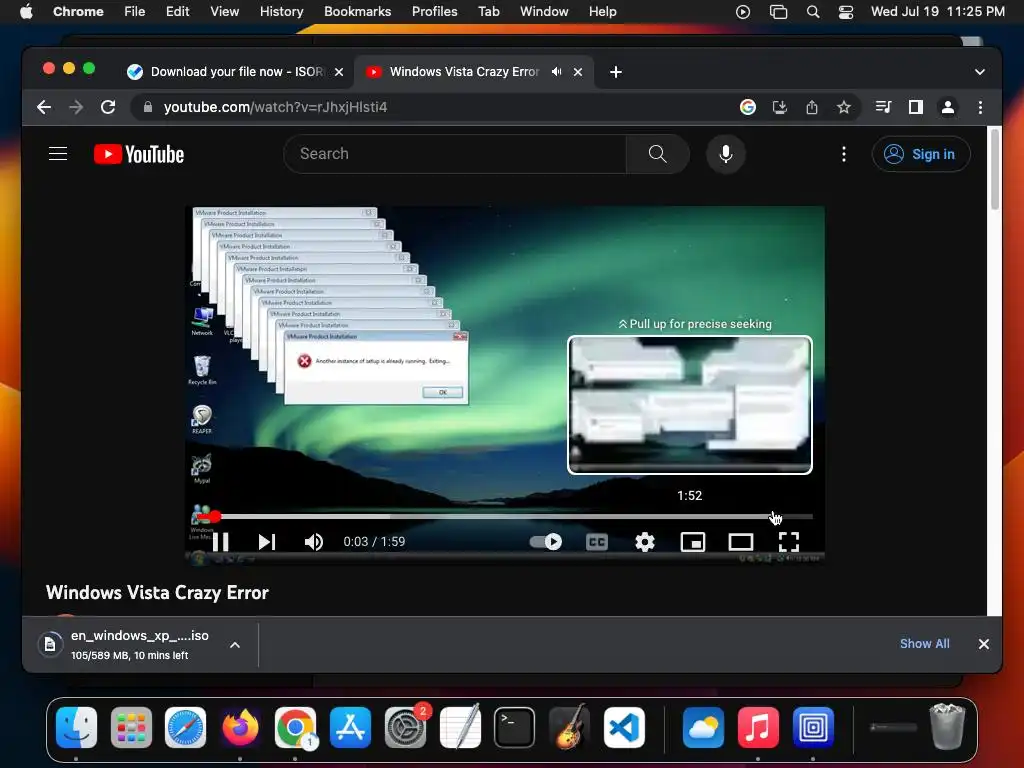
Task: Open the Trash in the Dock
Action: pyautogui.click(x=947, y=726)
